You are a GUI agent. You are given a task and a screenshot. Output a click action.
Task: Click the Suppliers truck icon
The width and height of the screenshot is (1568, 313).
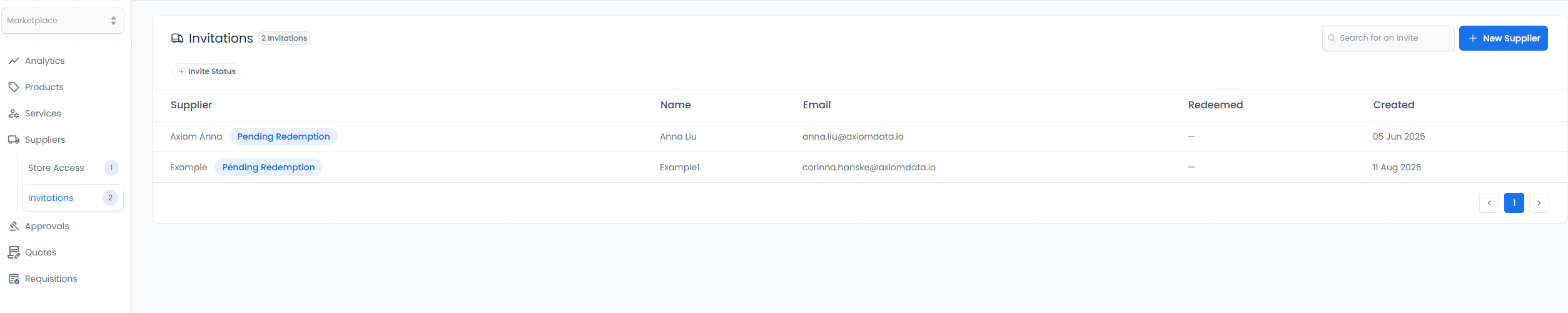point(13,140)
